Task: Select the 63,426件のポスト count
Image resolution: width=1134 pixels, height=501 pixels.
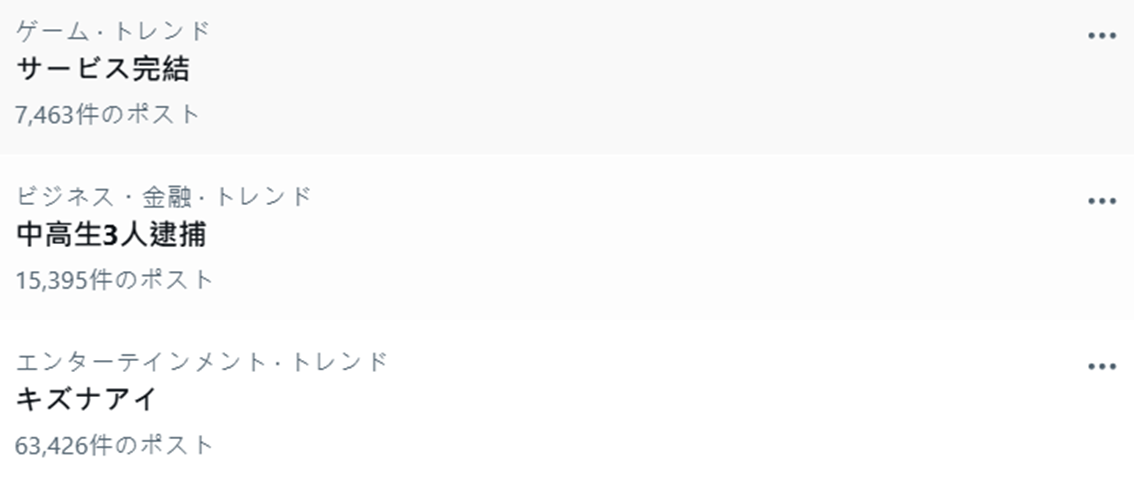Action: click(x=115, y=444)
